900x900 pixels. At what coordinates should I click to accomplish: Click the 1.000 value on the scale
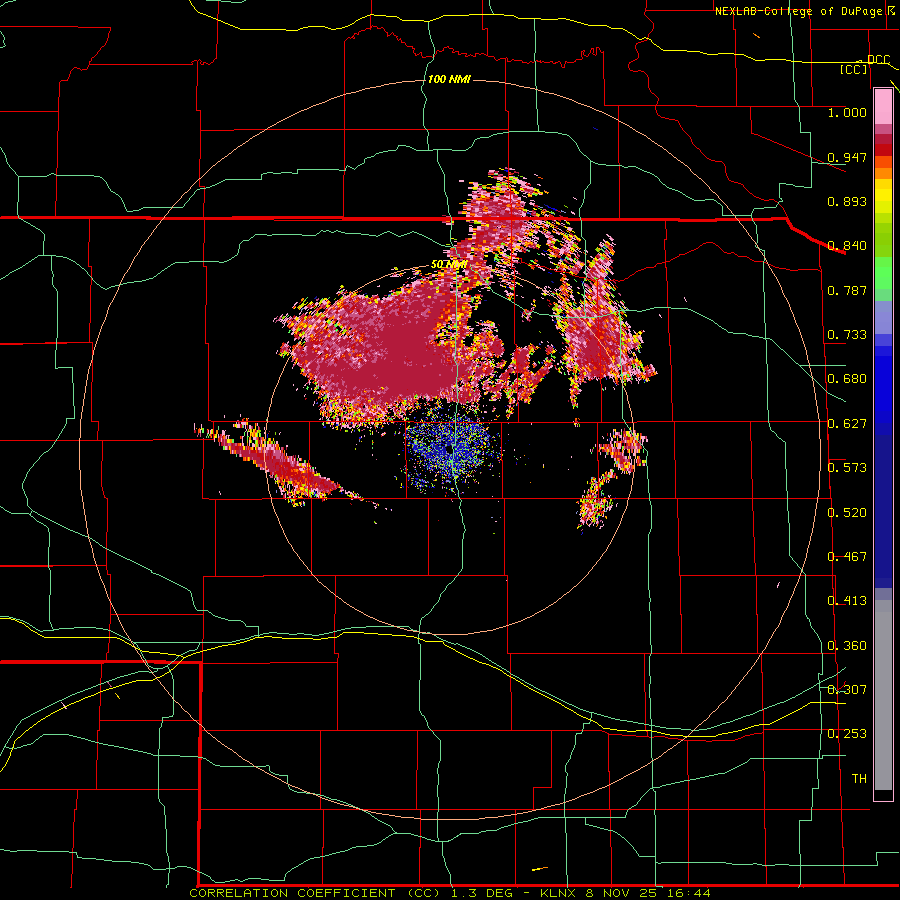point(847,112)
